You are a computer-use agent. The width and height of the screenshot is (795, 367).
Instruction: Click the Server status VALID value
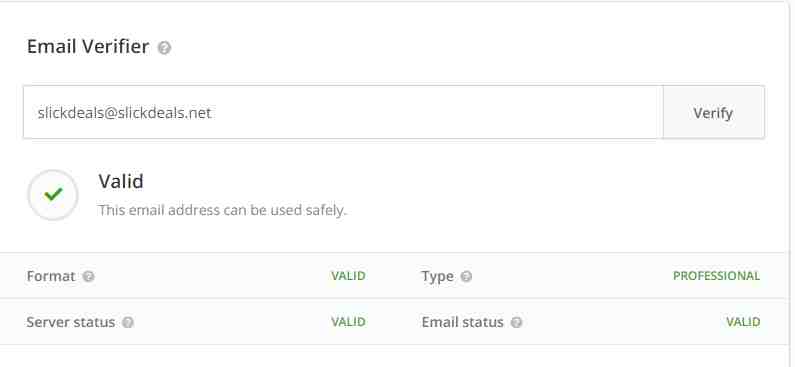point(348,322)
